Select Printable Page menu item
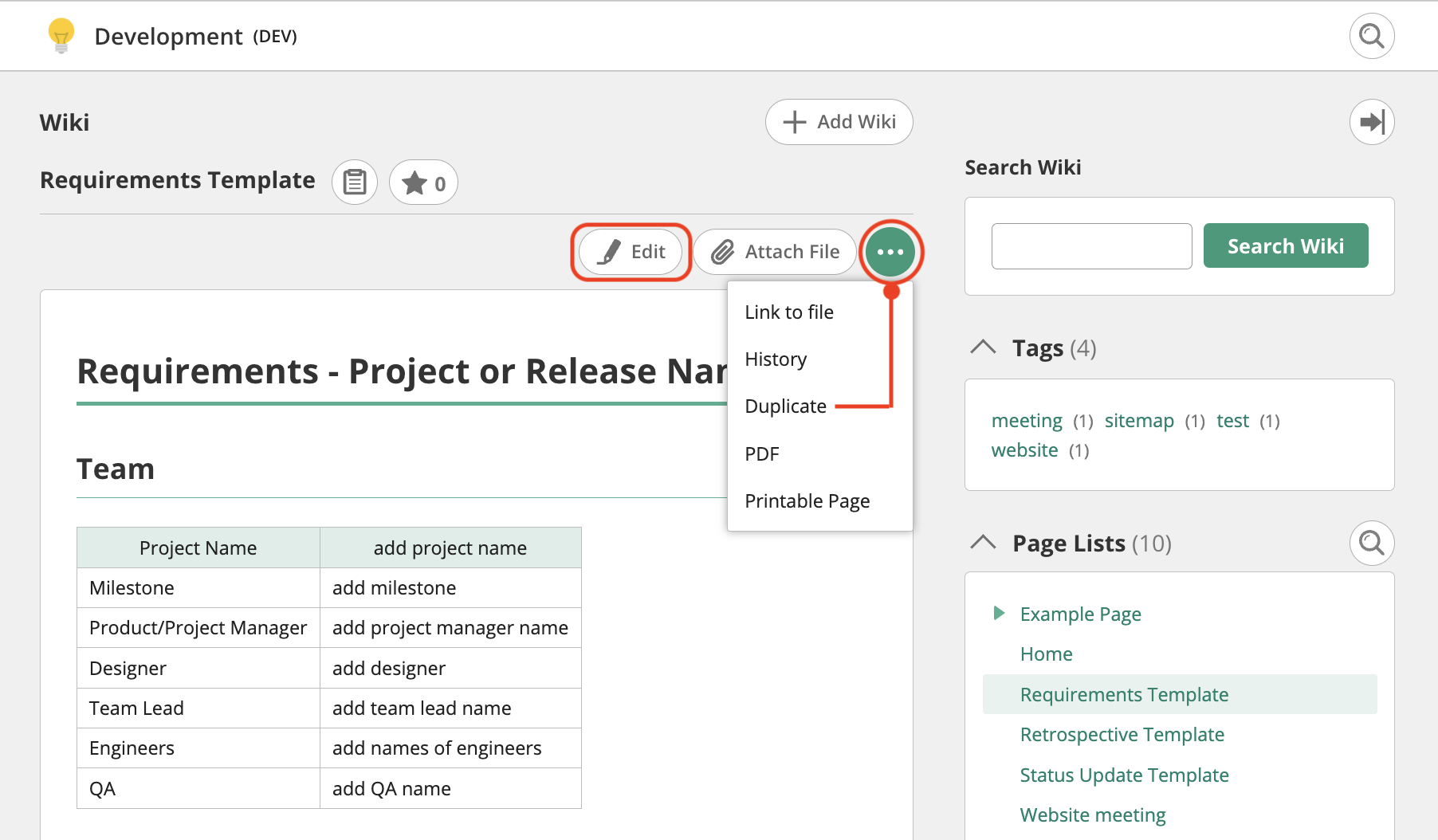 807,501
